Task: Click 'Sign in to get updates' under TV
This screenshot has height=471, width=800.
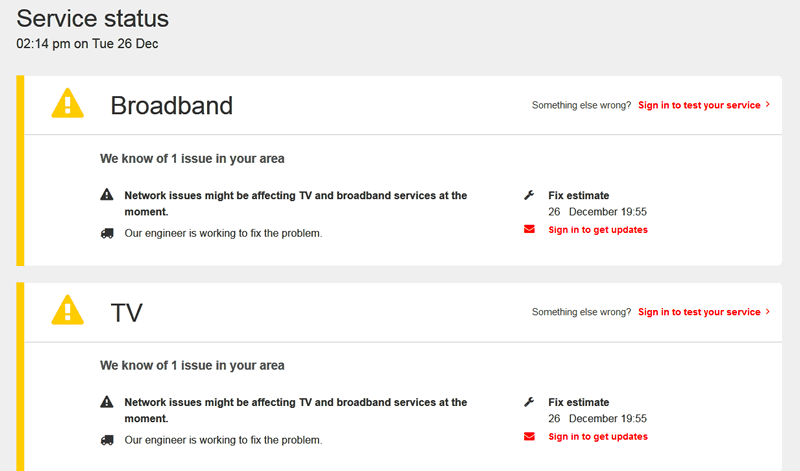Action: tap(598, 437)
